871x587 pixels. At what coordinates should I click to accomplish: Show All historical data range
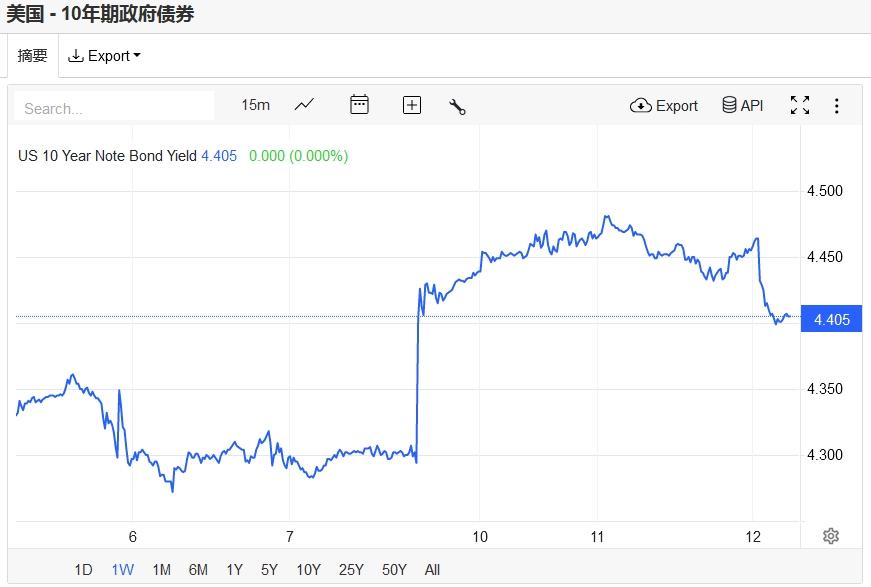pyautogui.click(x=432, y=570)
